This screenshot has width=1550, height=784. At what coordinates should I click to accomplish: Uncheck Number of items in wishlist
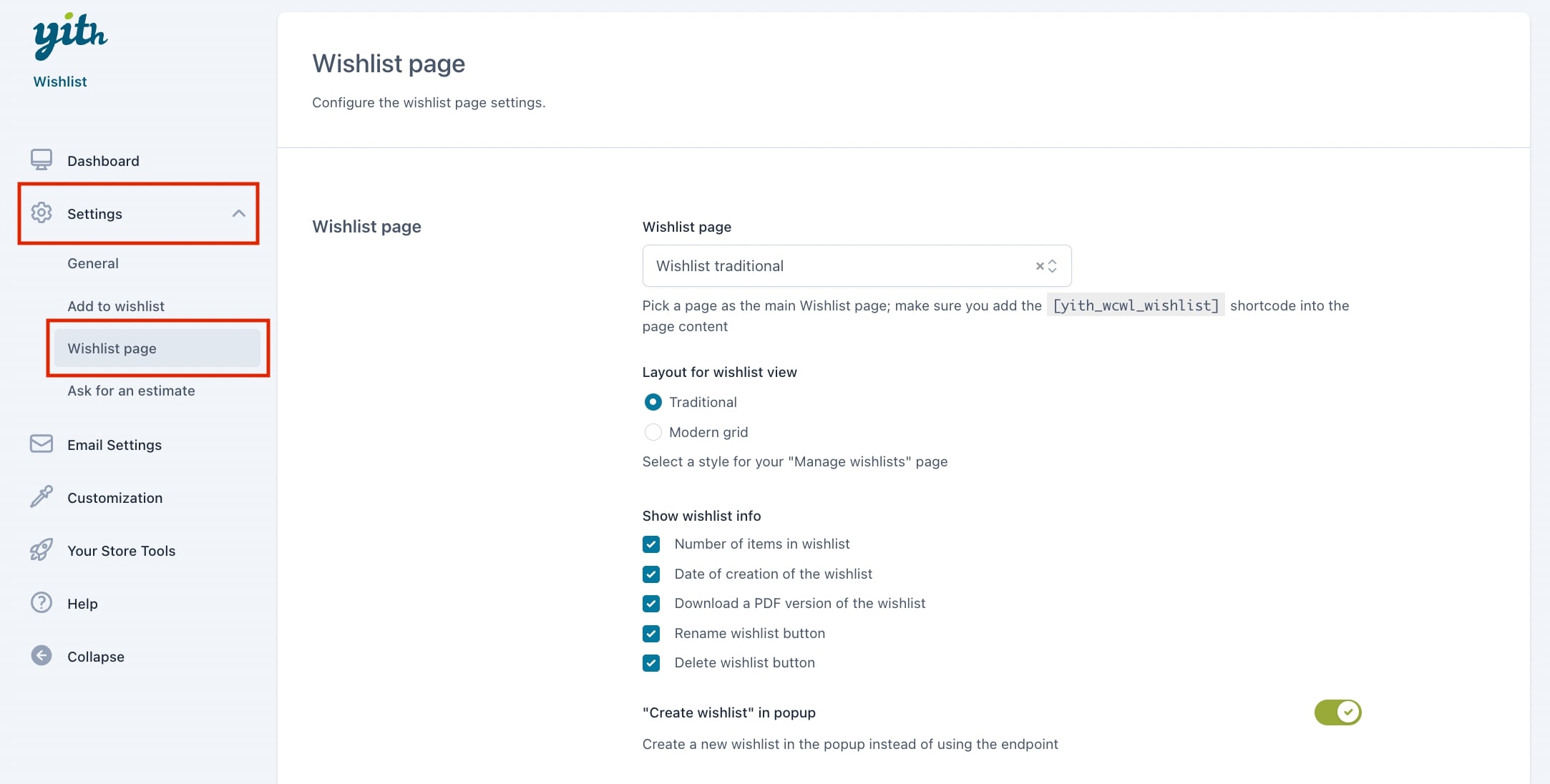pos(651,544)
